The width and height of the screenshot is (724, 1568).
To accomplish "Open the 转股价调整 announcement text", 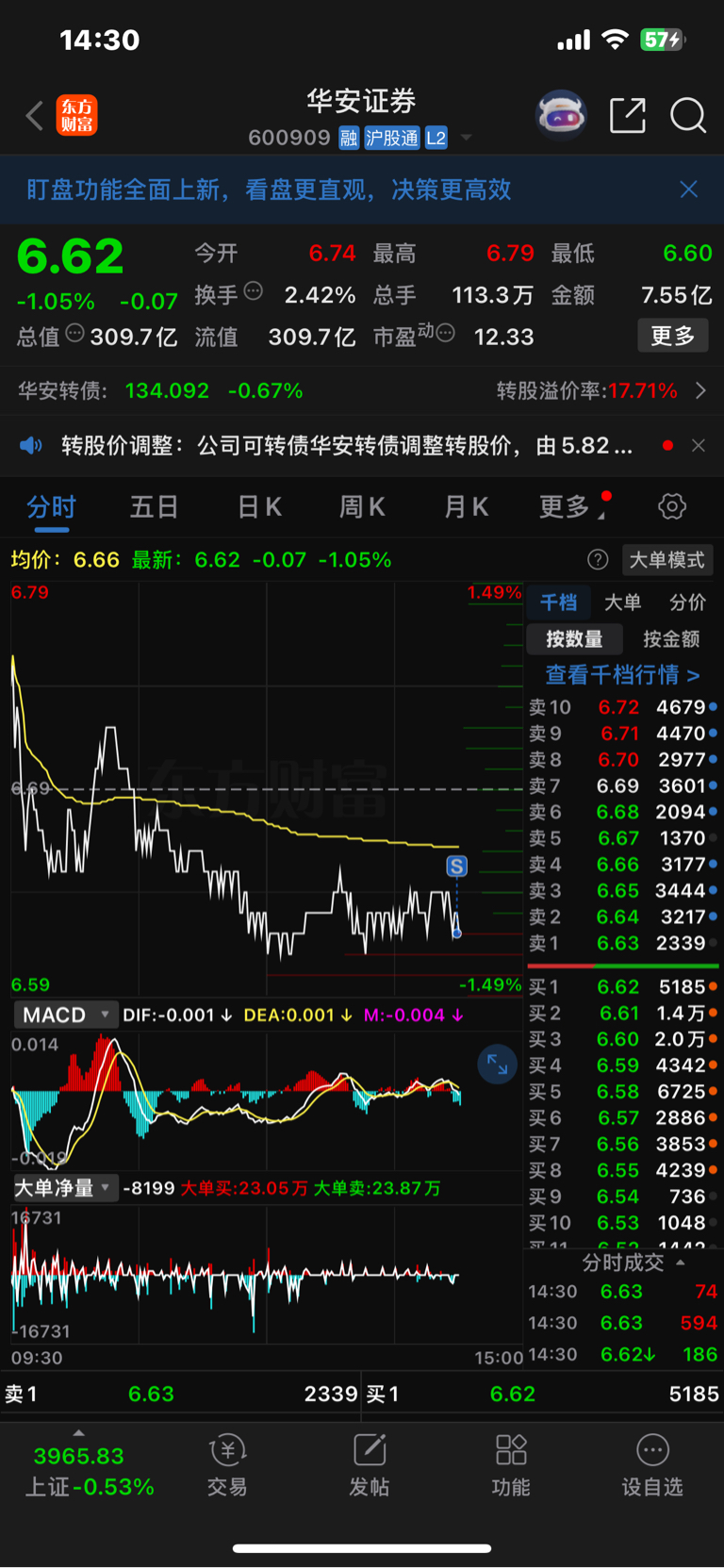I will 347,445.
